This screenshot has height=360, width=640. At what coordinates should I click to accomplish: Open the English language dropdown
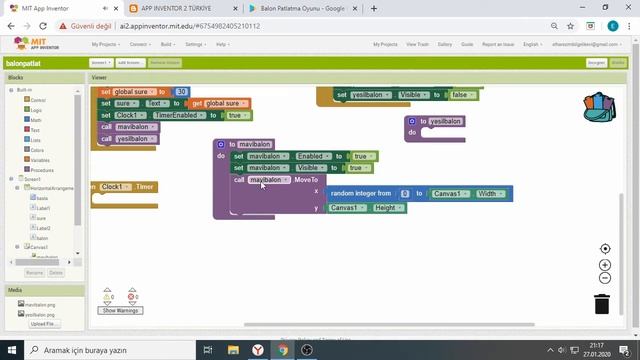533,44
